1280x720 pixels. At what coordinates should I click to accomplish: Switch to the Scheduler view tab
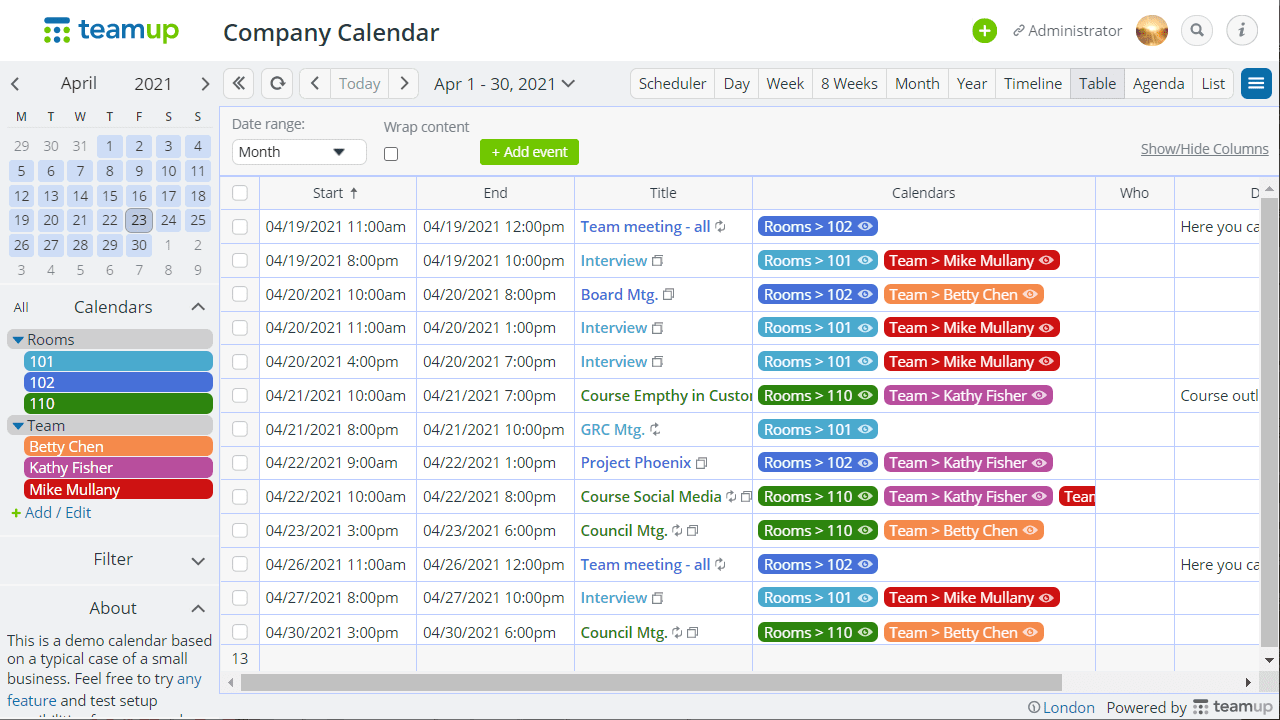click(672, 84)
